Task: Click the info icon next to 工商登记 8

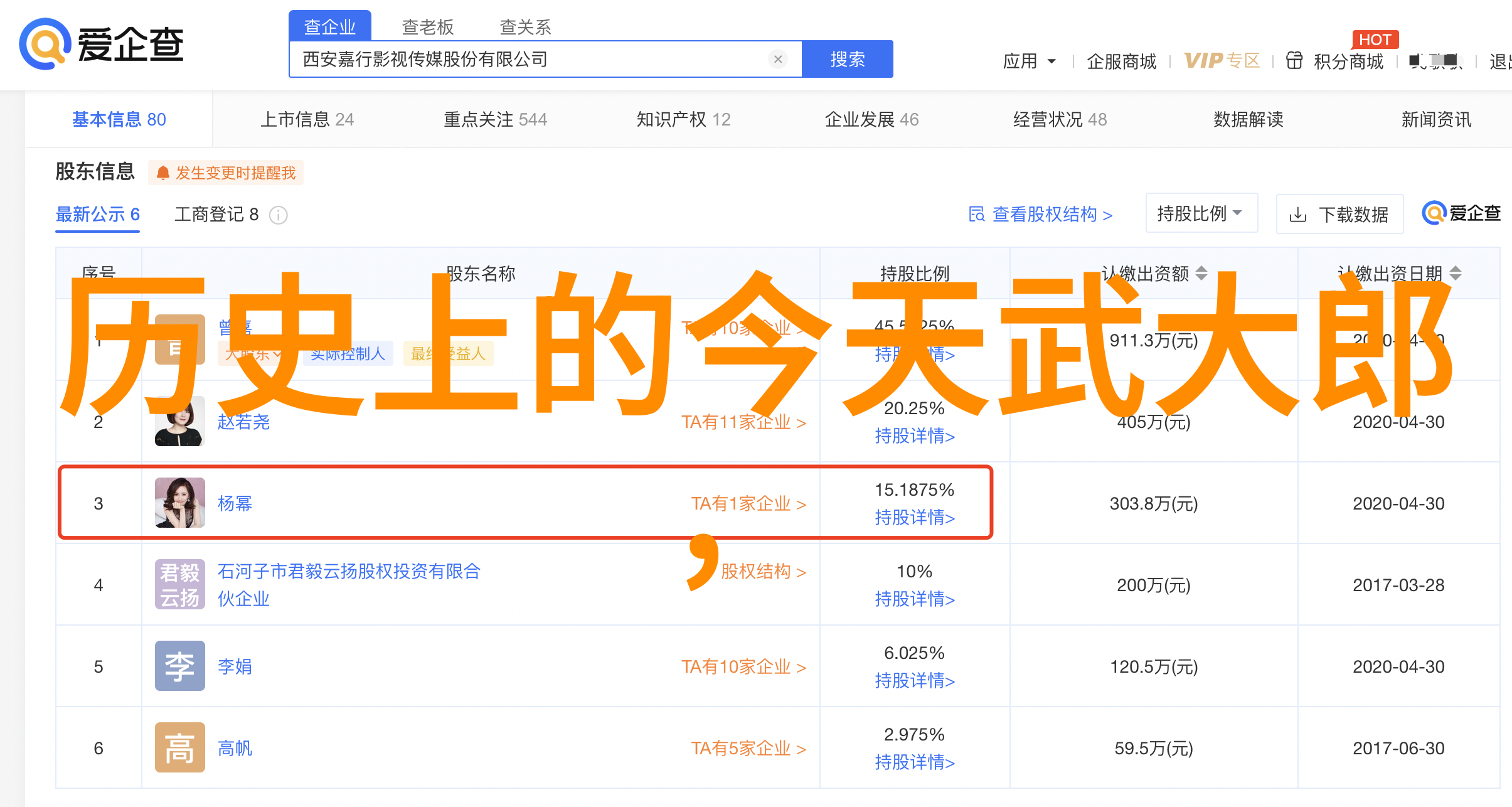Action: tap(278, 215)
